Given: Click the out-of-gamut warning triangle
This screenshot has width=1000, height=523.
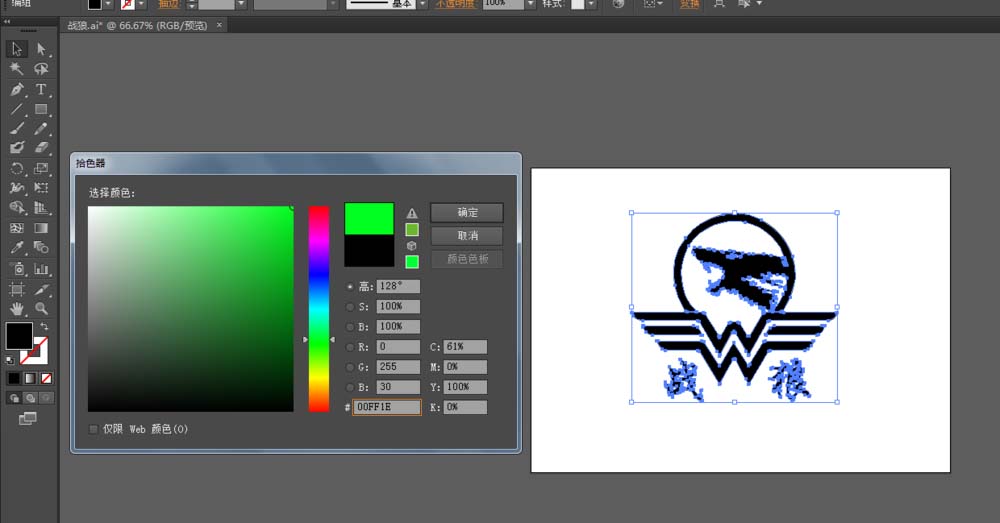Looking at the screenshot, I should click(412, 213).
